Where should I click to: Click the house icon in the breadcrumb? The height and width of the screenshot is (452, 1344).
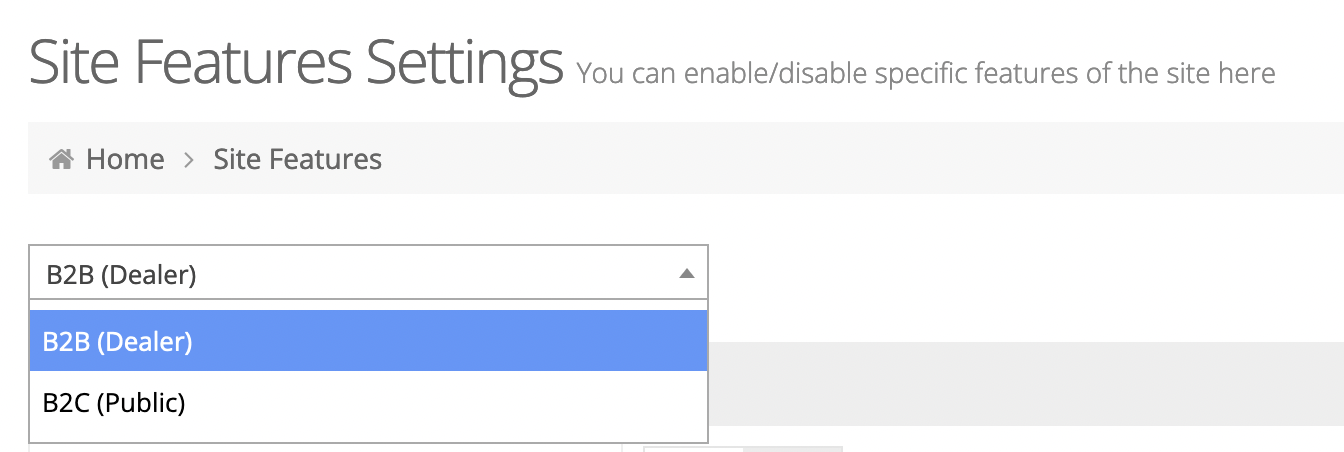coord(62,159)
